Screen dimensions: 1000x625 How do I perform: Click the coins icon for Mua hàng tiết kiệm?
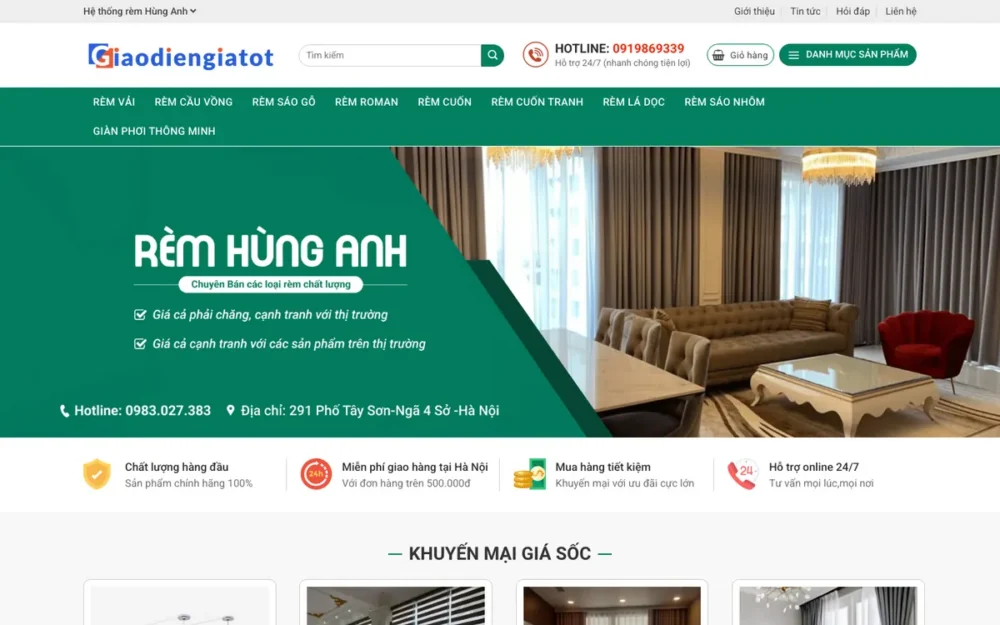(x=530, y=474)
